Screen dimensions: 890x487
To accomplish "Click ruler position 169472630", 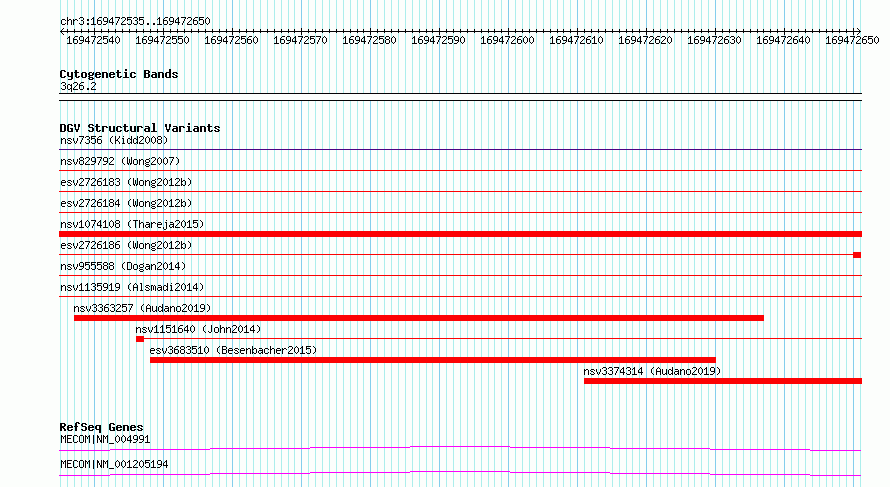I will (x=714, y=40).
